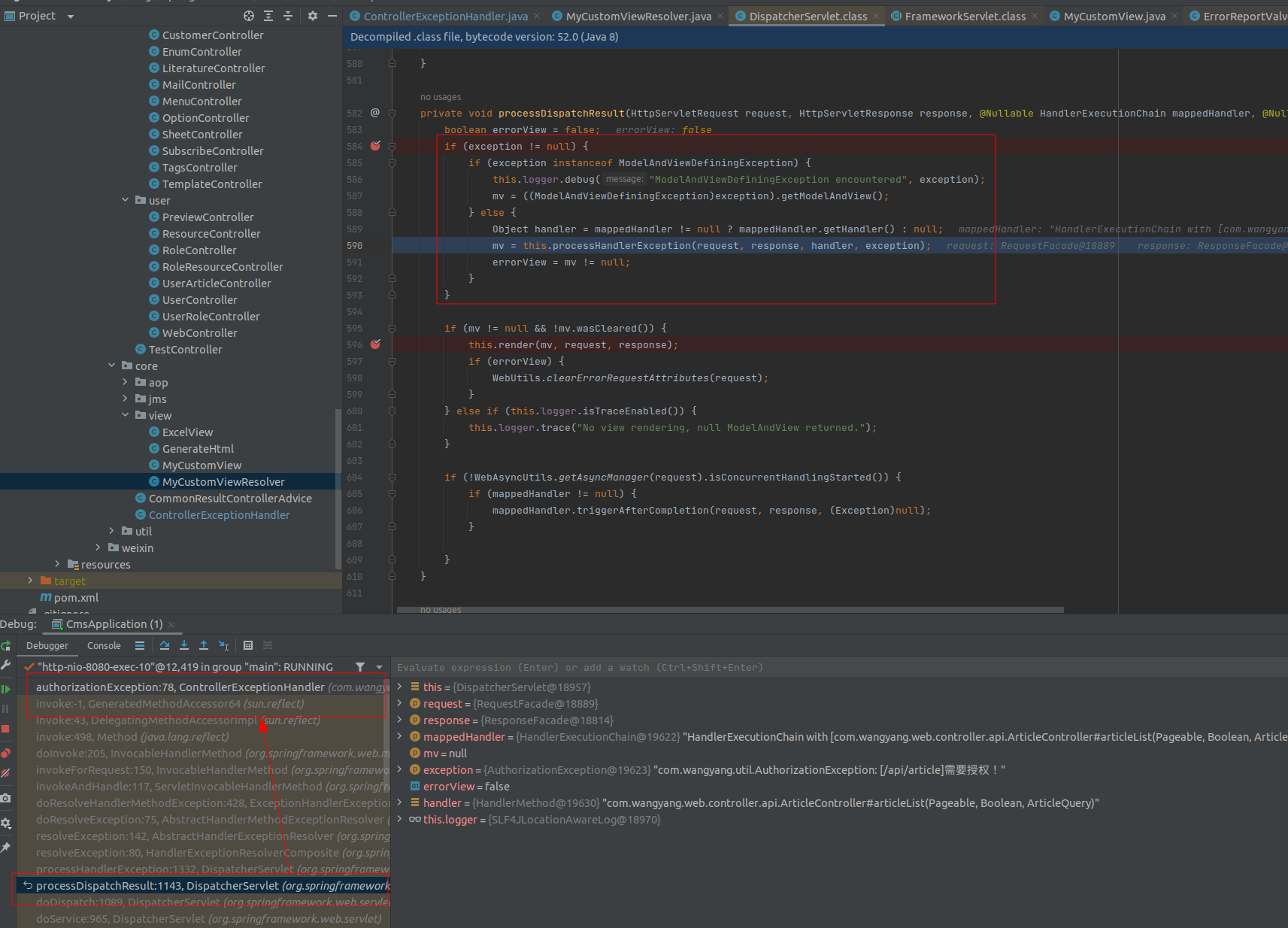Click Collapse All in Project panel
1288x928 pixels.
click(288, 16)
